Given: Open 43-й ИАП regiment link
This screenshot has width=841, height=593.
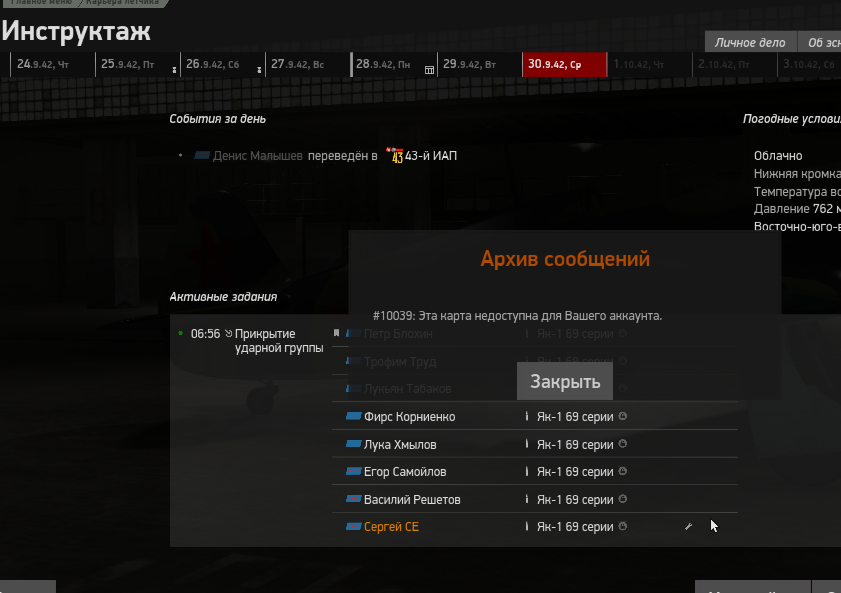Looking at the screenshot, I should pyautogui.click(x=431, y=156).
